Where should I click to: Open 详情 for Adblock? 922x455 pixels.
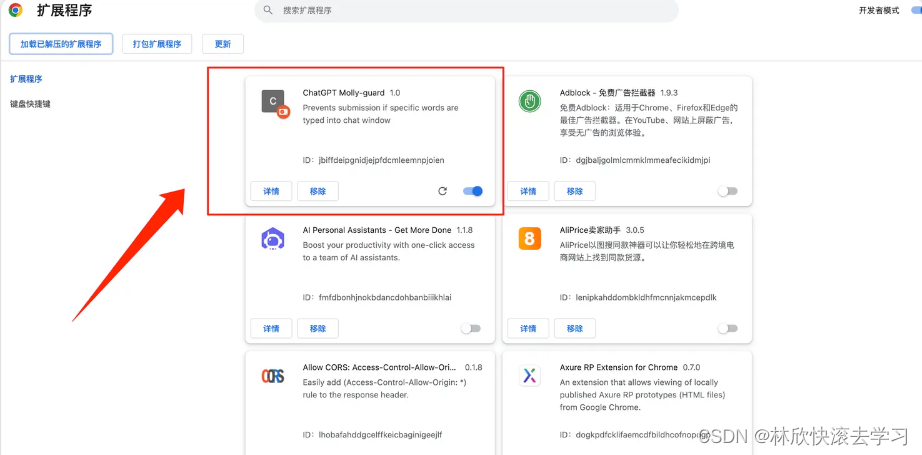(528, 191)
